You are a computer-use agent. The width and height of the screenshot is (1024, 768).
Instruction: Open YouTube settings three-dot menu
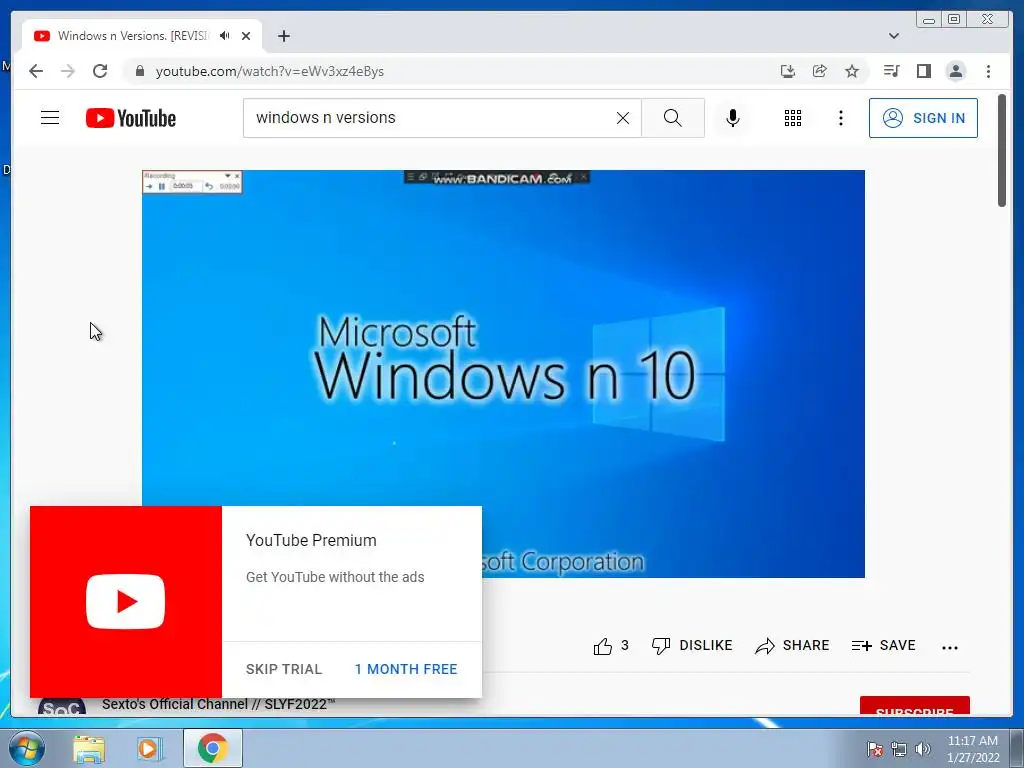[840, 118]
